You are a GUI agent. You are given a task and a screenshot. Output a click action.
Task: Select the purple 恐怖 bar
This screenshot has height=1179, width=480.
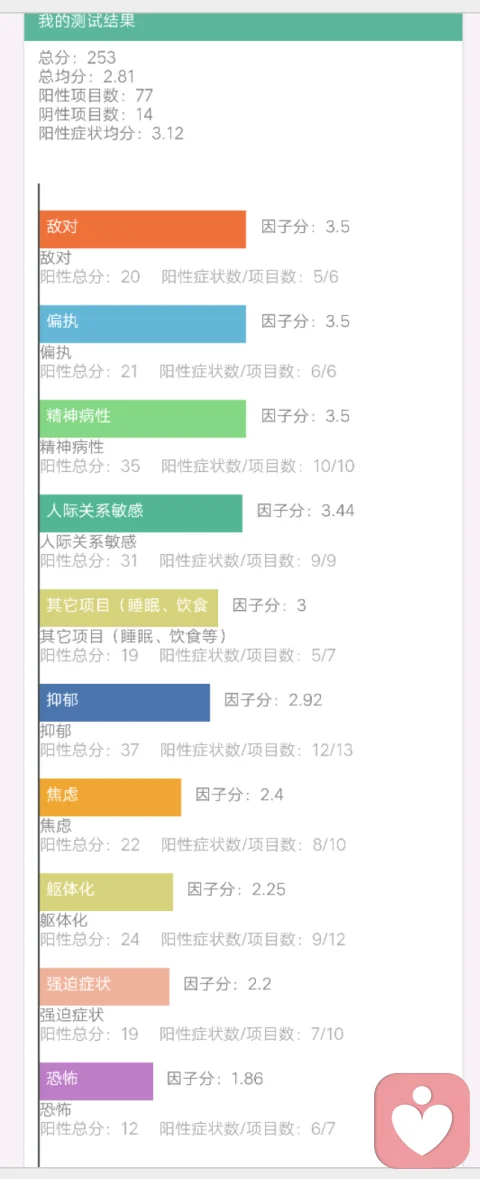[96, 1082]
